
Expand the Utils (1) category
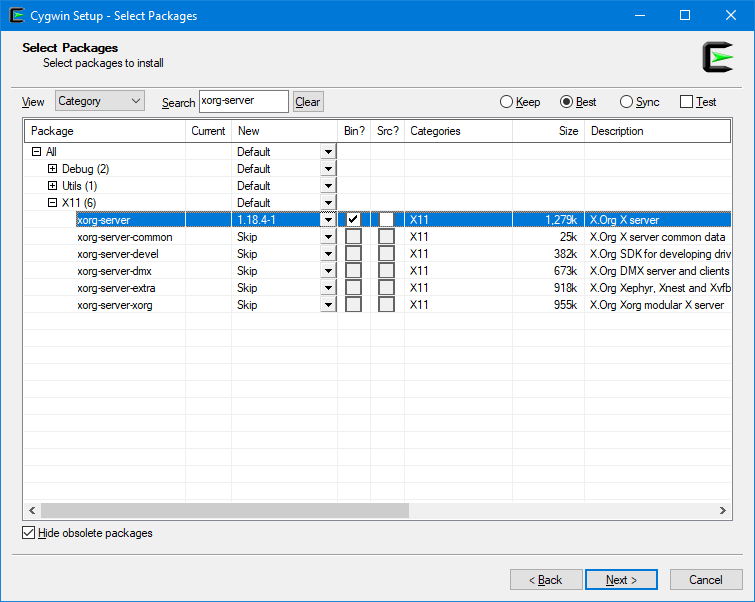click(53, 186)
